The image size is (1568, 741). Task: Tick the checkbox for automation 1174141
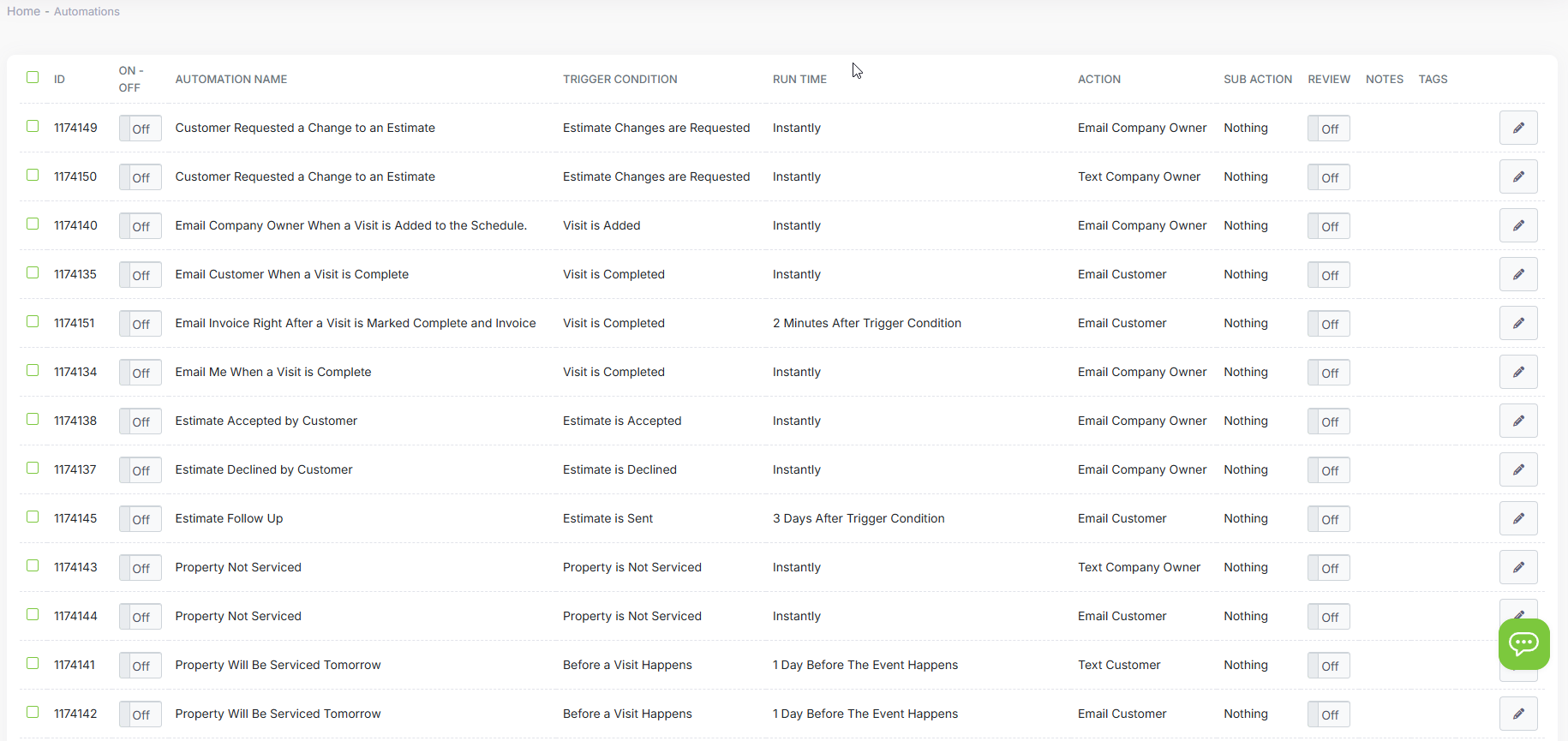33,663
